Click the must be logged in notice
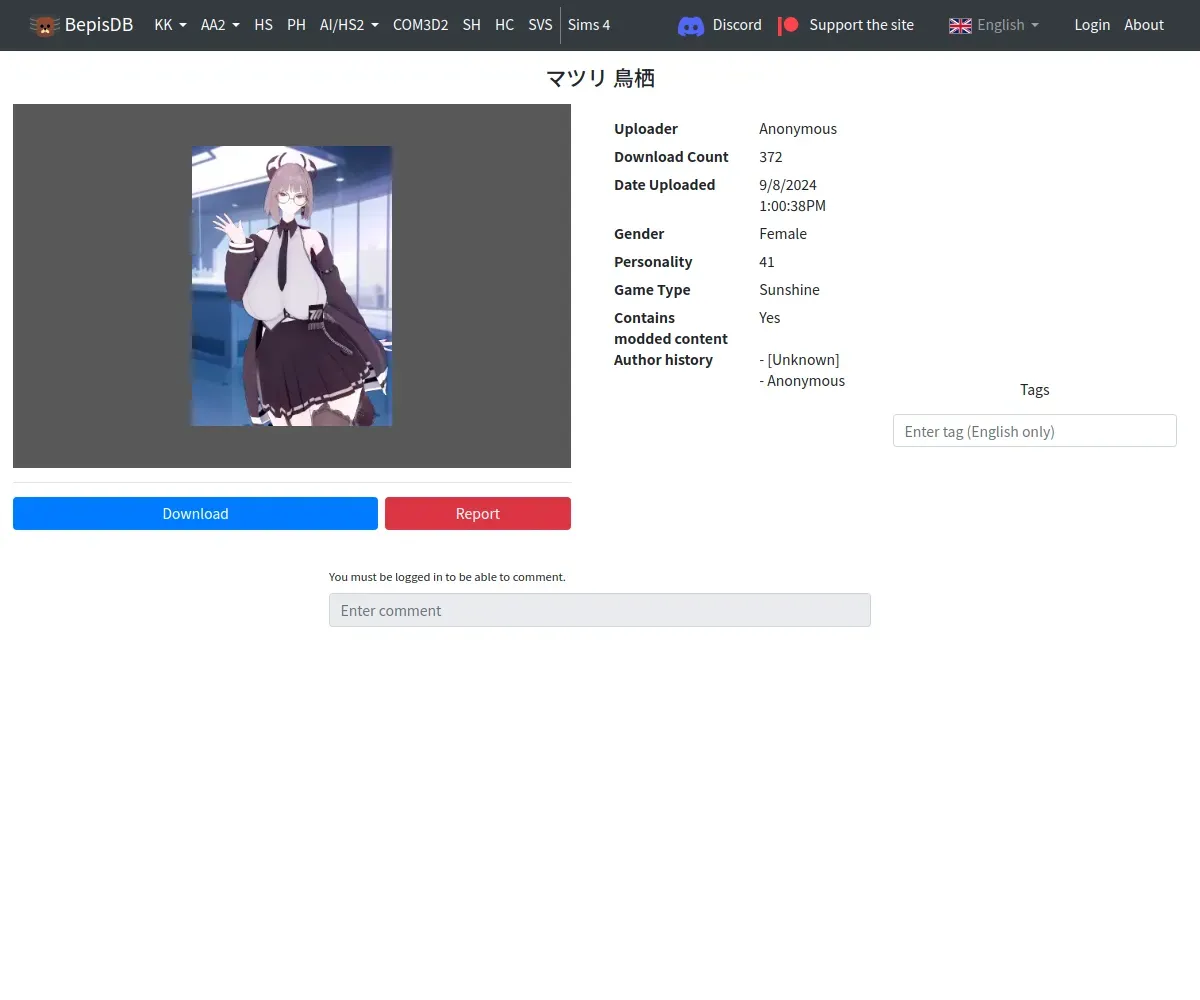 (x=447, y=577)
